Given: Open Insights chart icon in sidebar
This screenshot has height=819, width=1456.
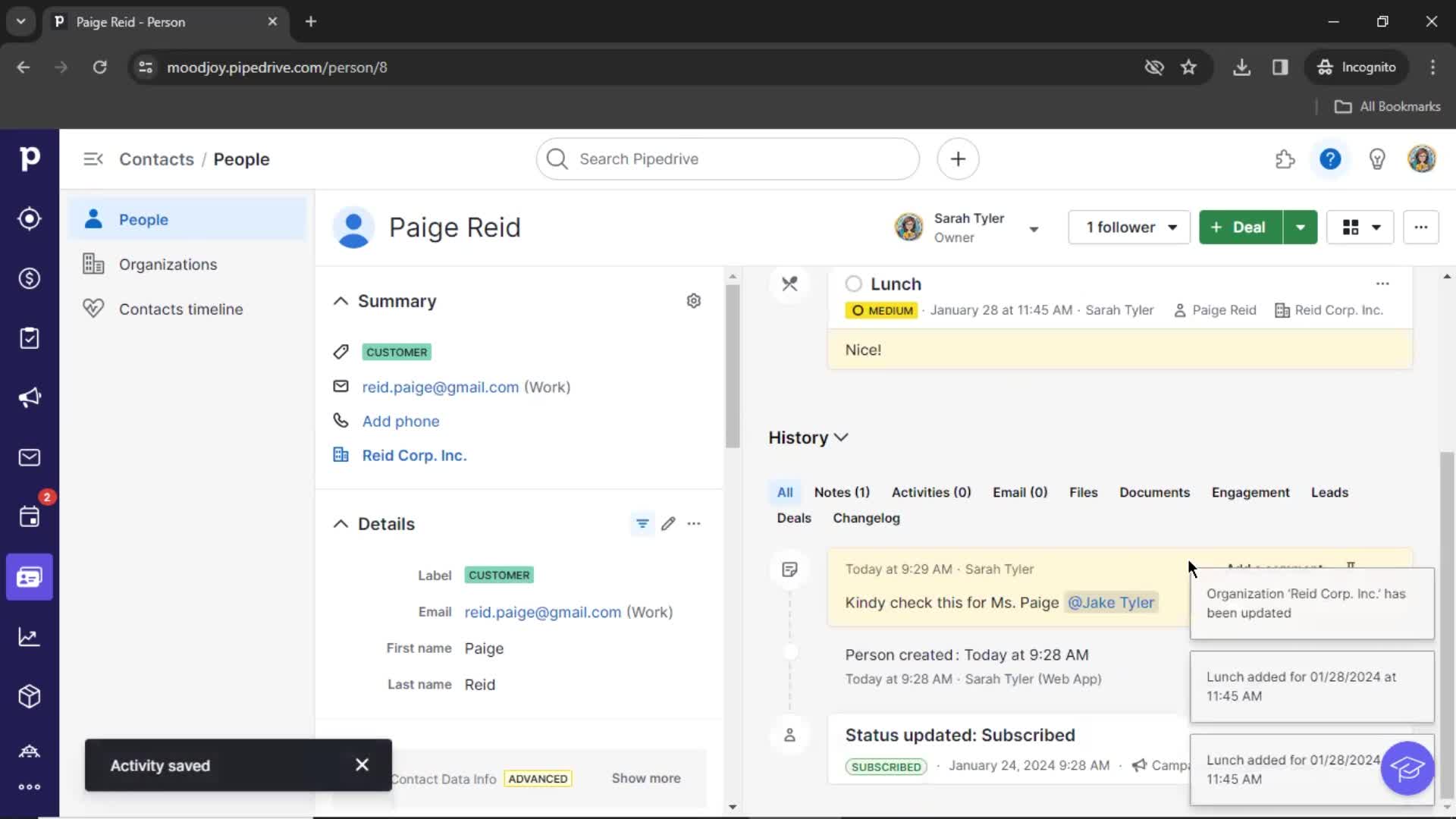Looking at the screenshot, I should (30, 637).
